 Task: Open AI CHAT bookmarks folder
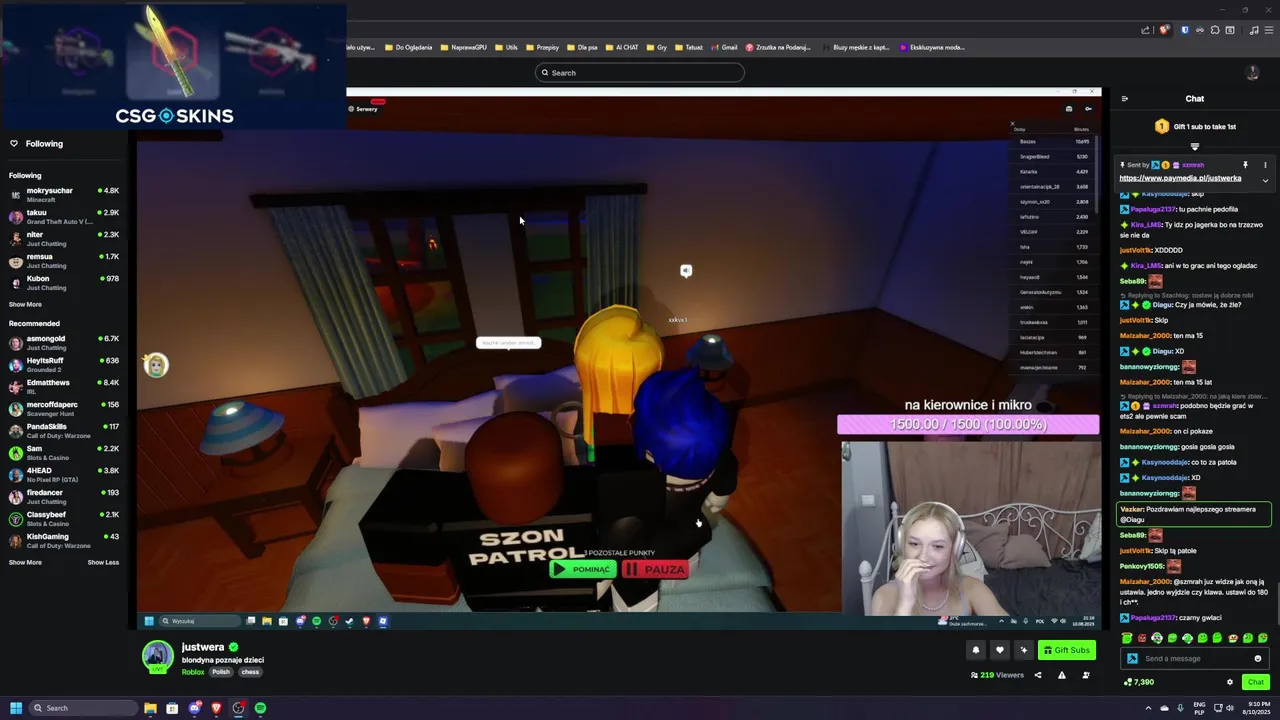pyautogui.click(x=622, y=47)
